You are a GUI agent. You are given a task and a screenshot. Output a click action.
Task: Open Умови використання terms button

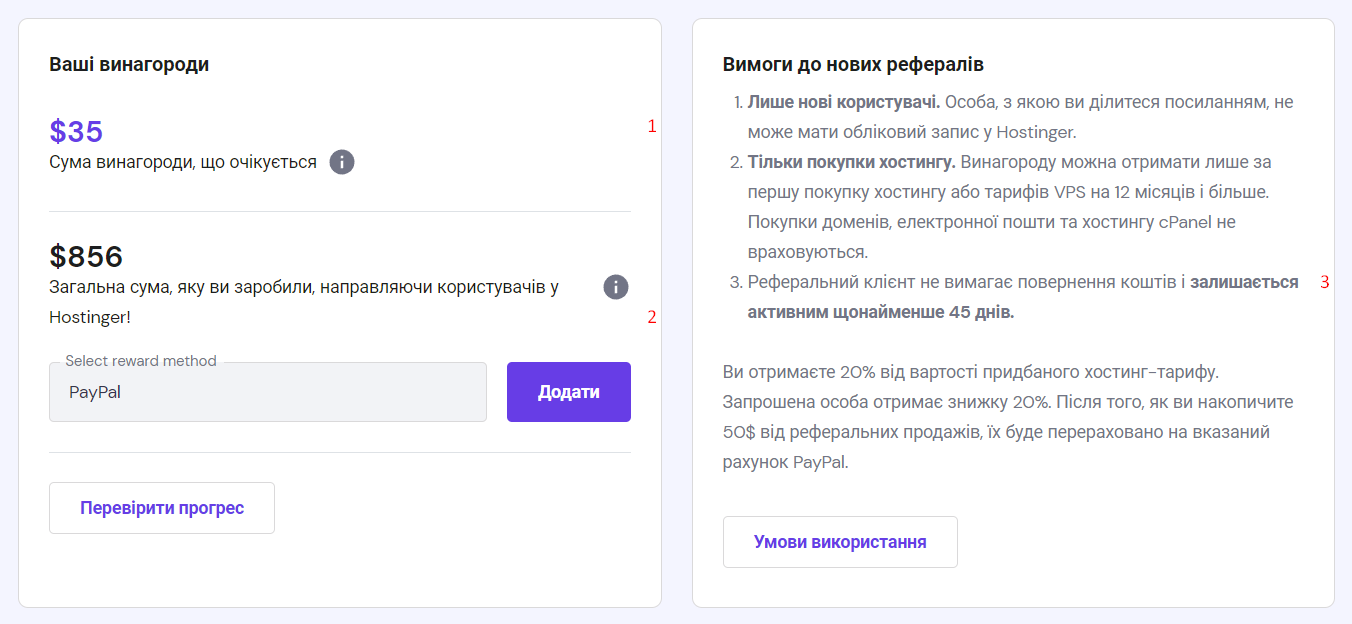[x=840, y=542]
